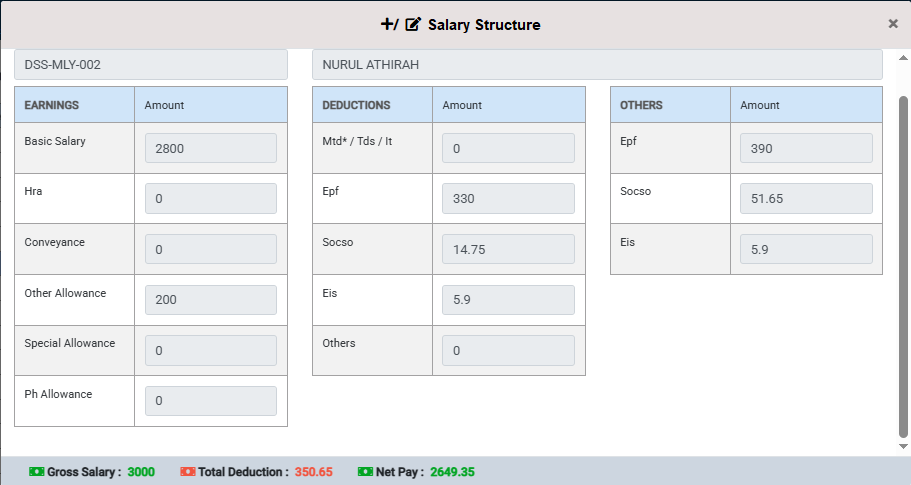Click the scrollbar down arrow

point(904,446)
